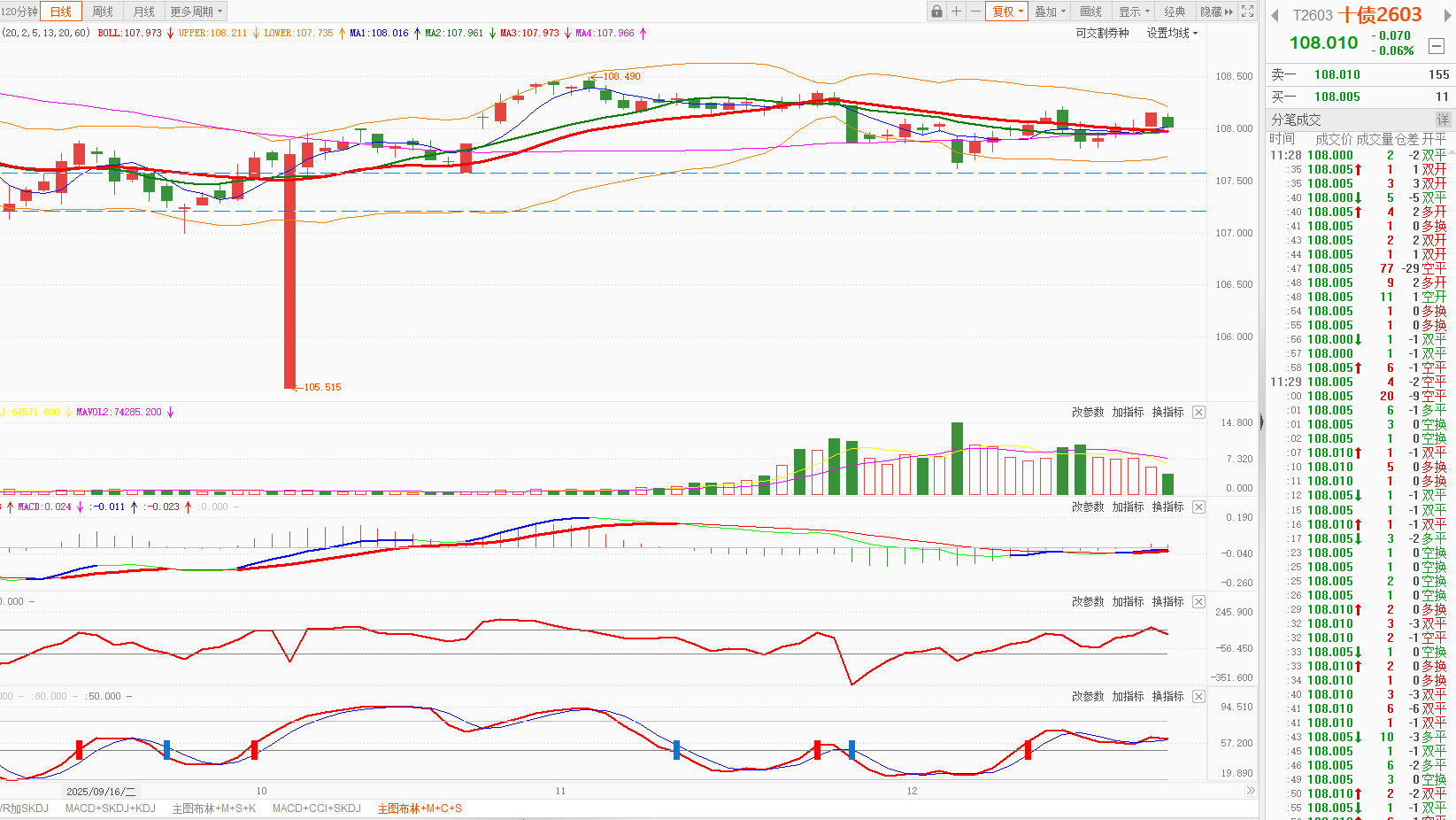The image size is (1456, 820).
Task: Lock the chart with the padlock icon
Action: pos(936,12)
